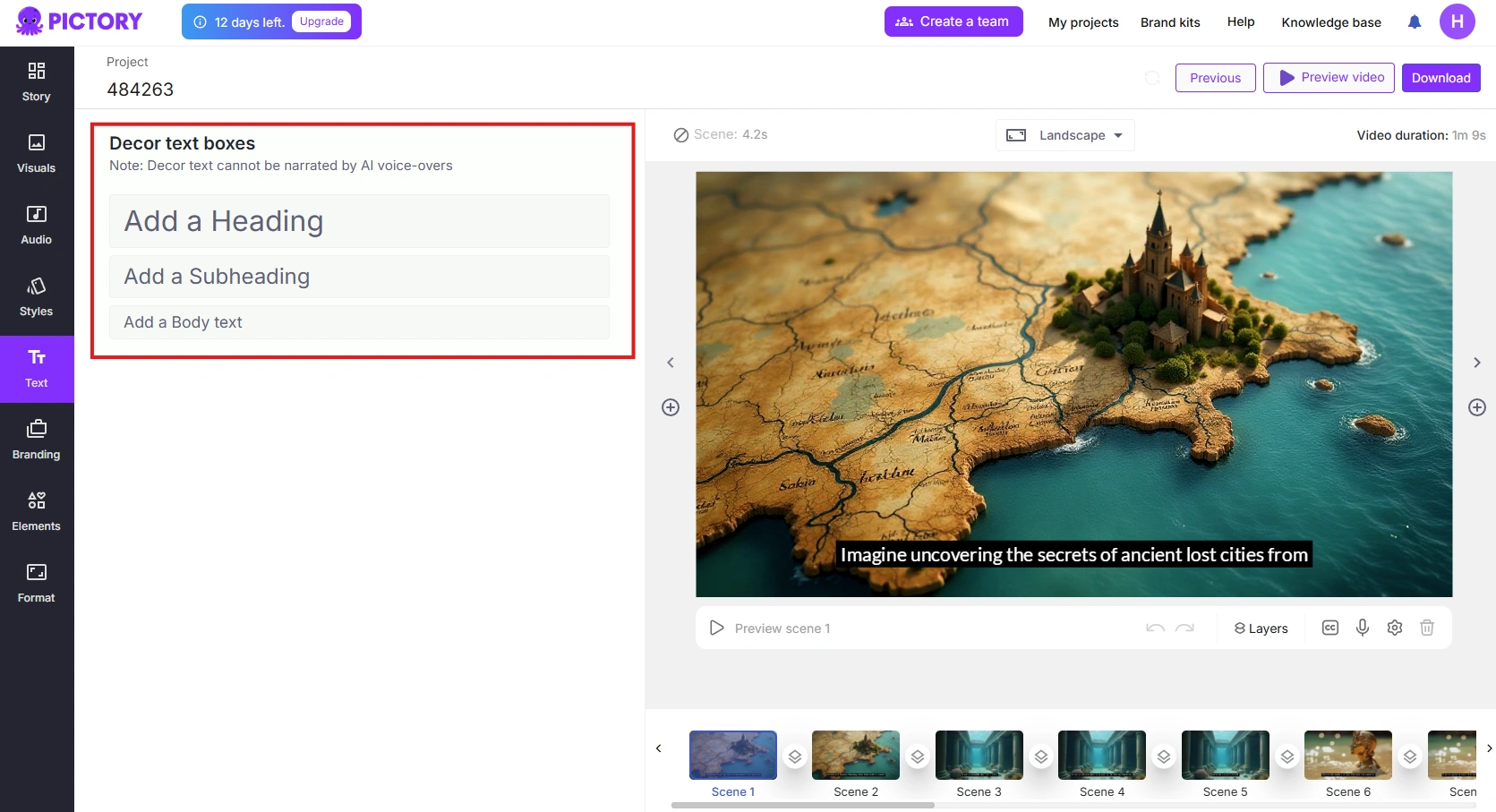The width and height of the screenshot is (1496, 812).
Task: Open the Visuals sidebar panel
Action: (36, 153)
